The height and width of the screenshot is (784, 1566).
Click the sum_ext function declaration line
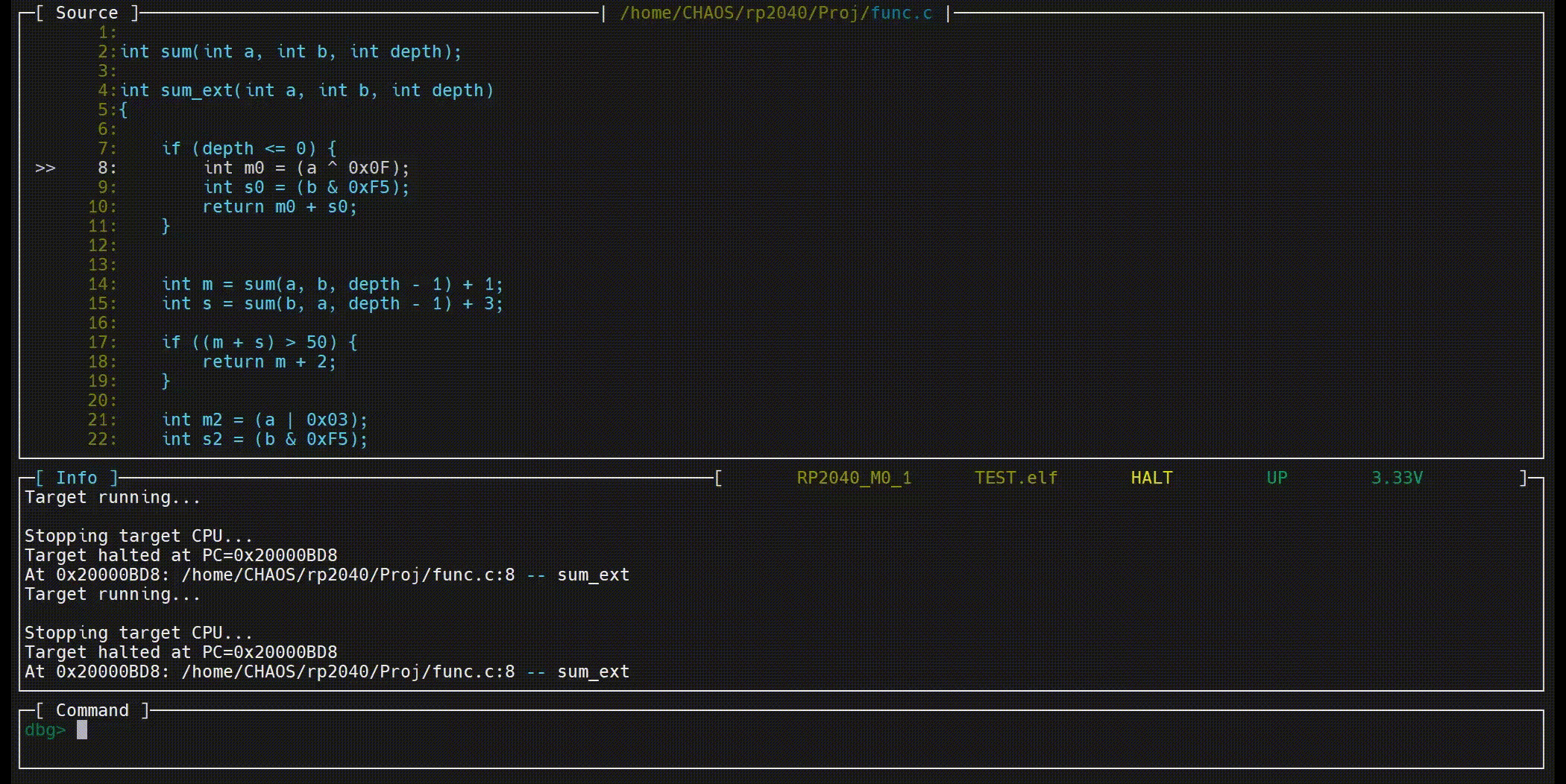click(306, 91)
